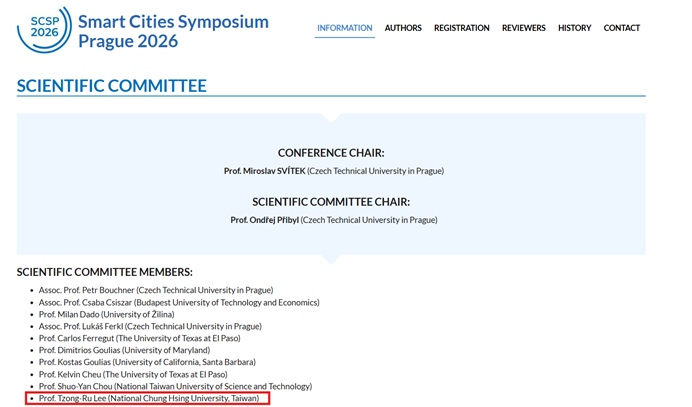692x407 pixels.
Task: Click the Scientific Committee page heading
Action: coord(112,86)
